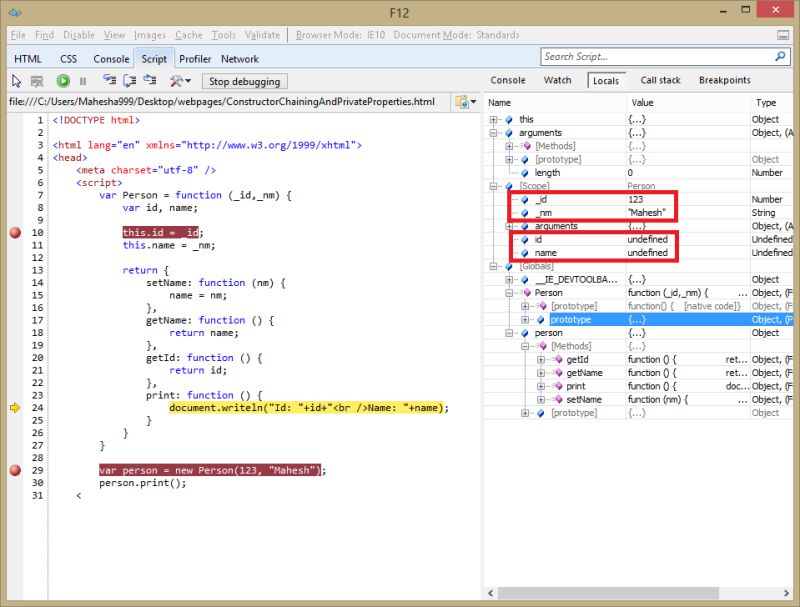Toggle the breakpoint on line 10

pos(15,232)
